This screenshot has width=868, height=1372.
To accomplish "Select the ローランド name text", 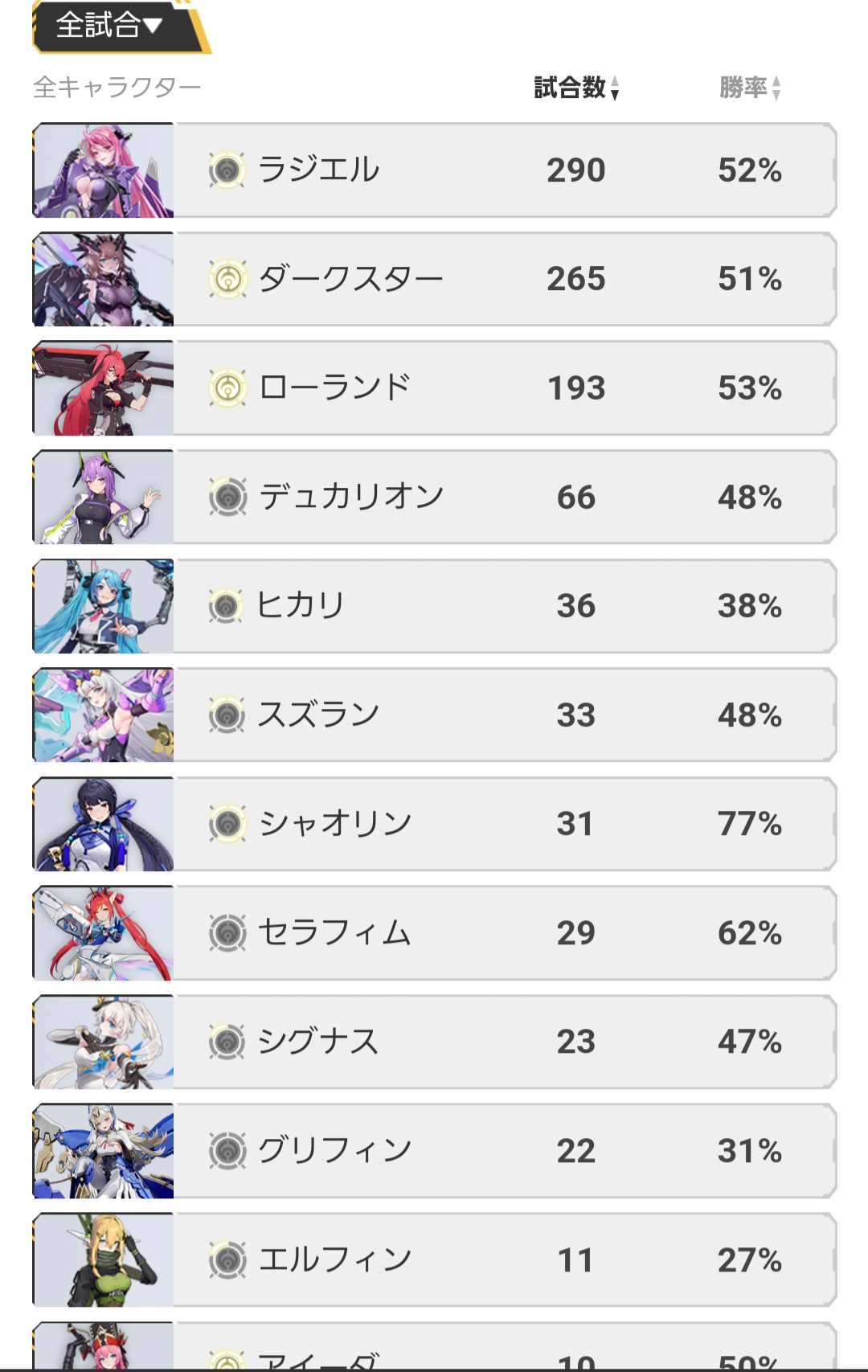I will [x=335, y=387].
